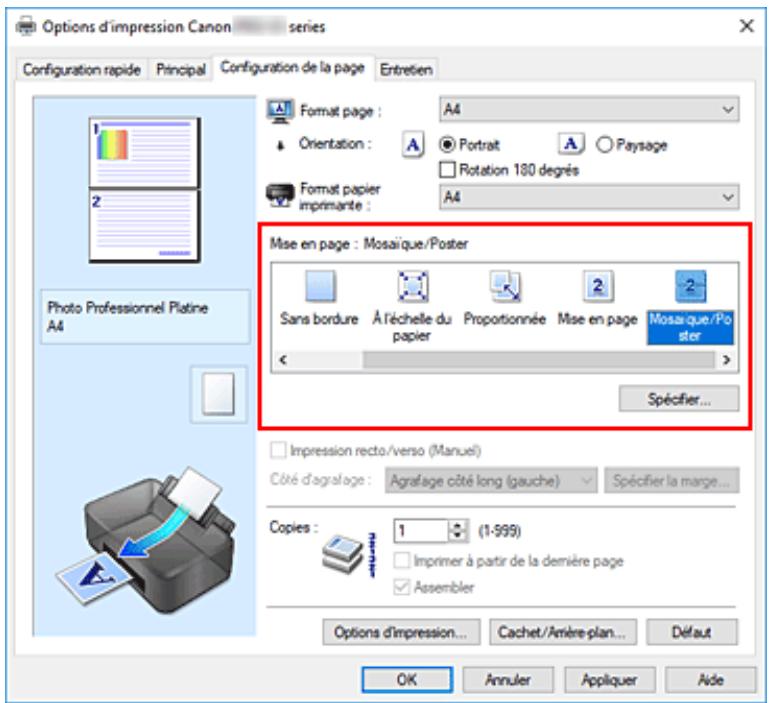Click the Spécifier la marge... button
Viewport: 771px width, 703px height.
point(672,480)
